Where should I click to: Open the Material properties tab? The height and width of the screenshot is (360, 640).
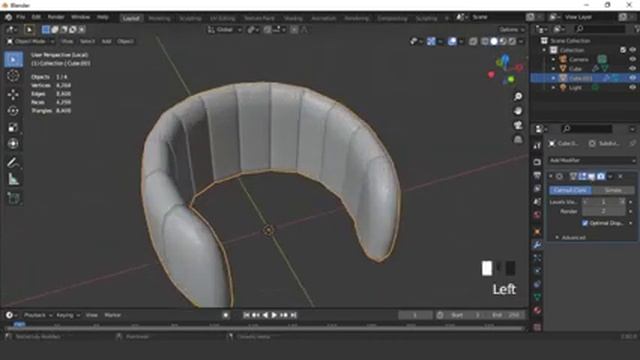(x=537, y=311)
